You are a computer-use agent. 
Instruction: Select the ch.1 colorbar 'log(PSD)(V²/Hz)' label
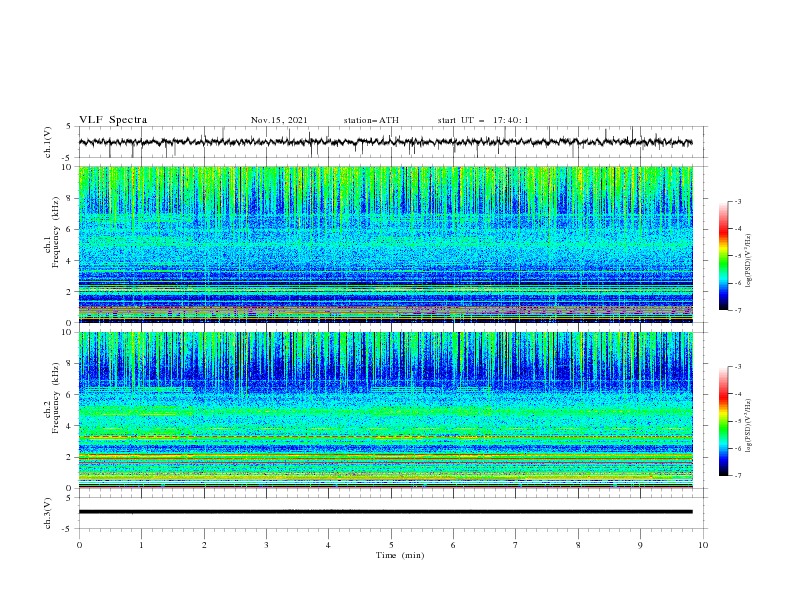tap(749, 261)
